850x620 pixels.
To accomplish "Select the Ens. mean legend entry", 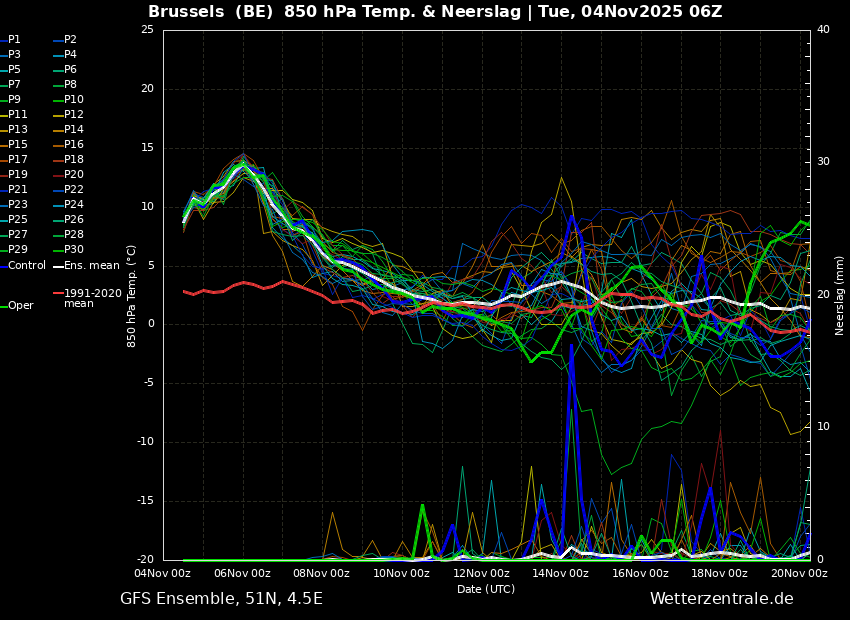I will click(x=91, y=265).
